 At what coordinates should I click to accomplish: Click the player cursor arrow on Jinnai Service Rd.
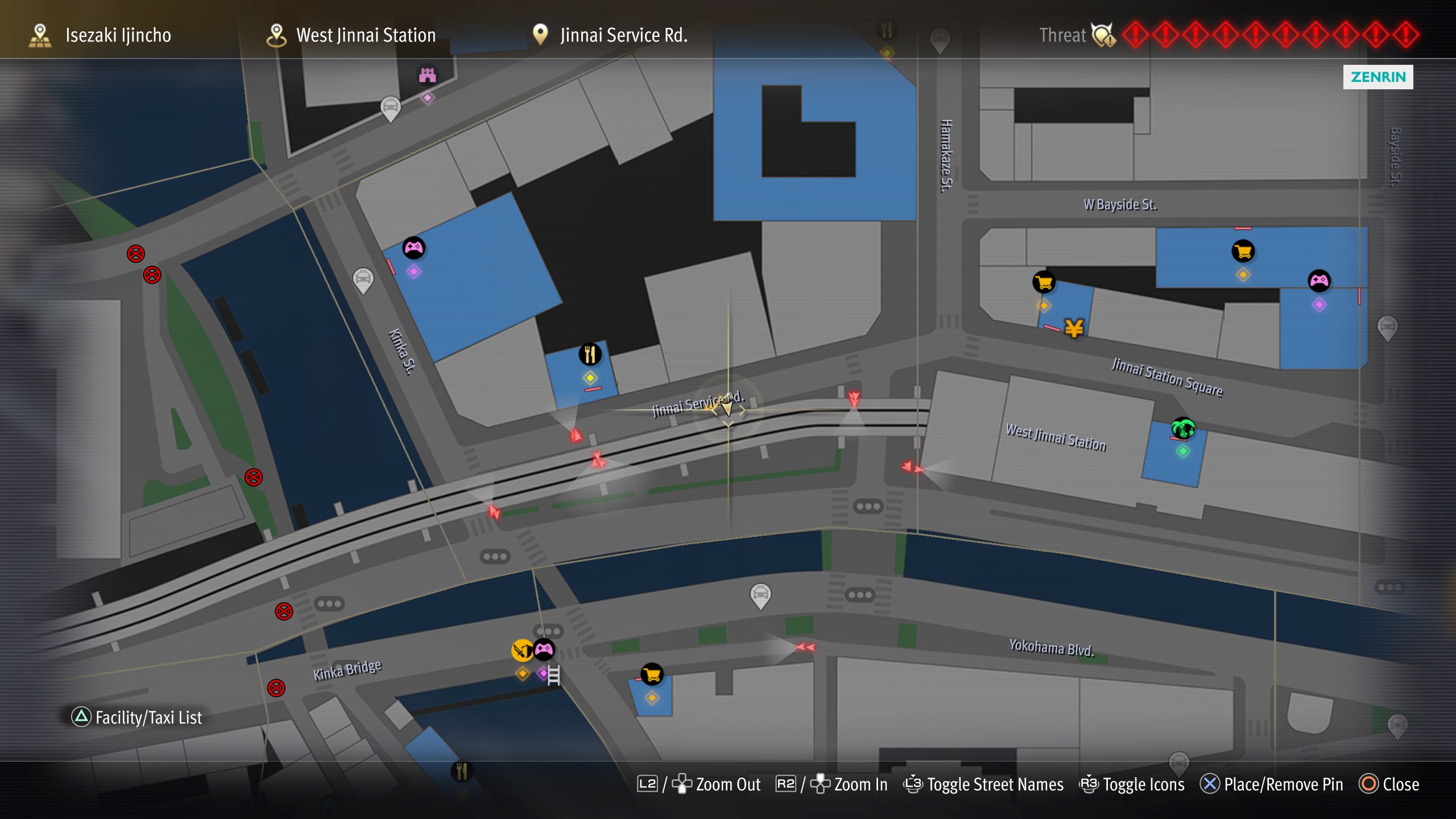point(727,407)
